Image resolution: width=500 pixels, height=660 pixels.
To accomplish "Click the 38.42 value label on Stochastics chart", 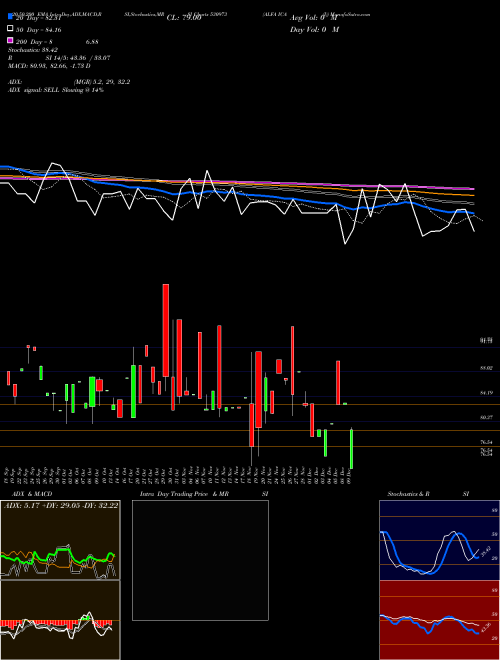I will [x=485, y=552].
